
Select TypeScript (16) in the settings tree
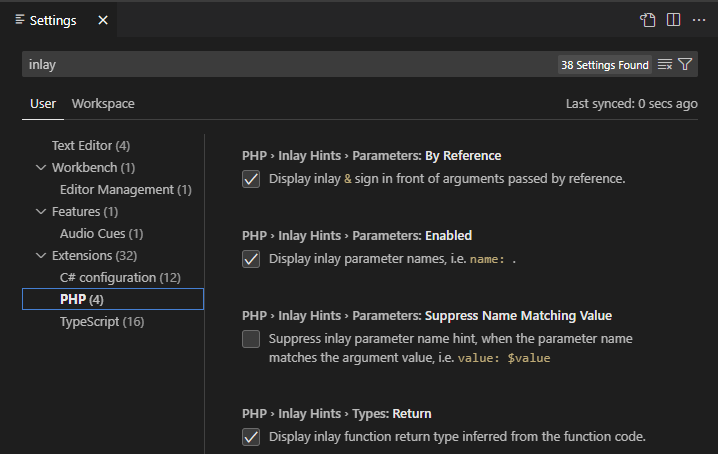pyautogui.click(x=102, y=322)
